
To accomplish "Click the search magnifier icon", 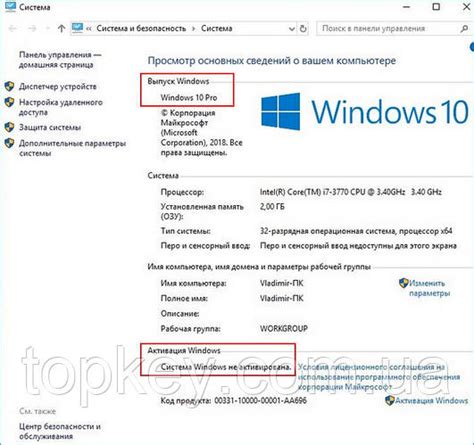I will [464, 29].
